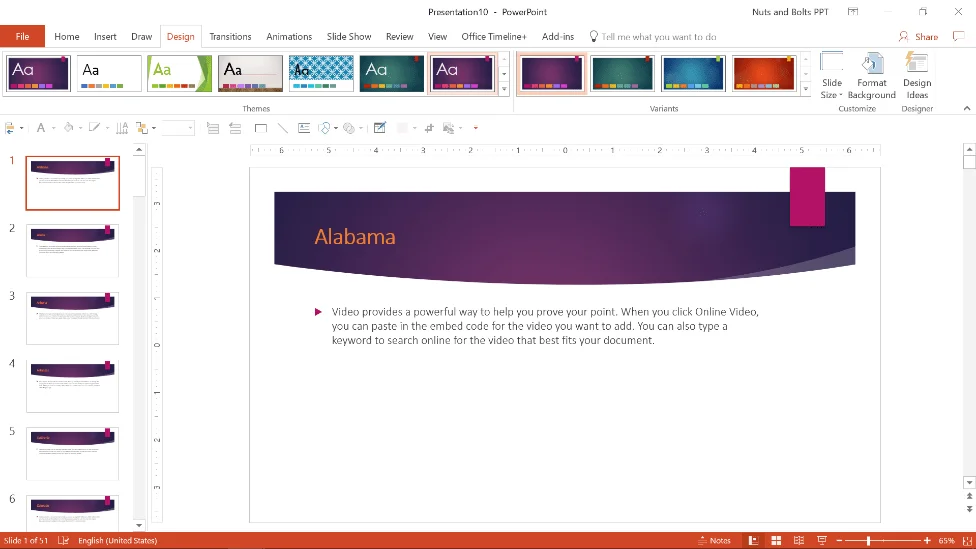The image size is (976, 549).
Task: Open Arrange dropdown arrow
Action: coord(154,128)
